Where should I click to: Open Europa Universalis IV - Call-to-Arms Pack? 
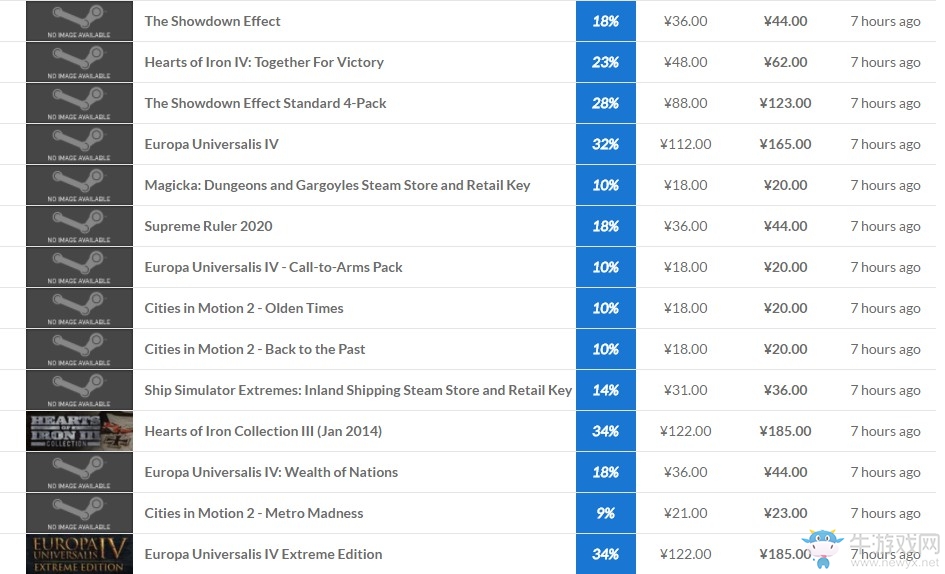point(273,267)
